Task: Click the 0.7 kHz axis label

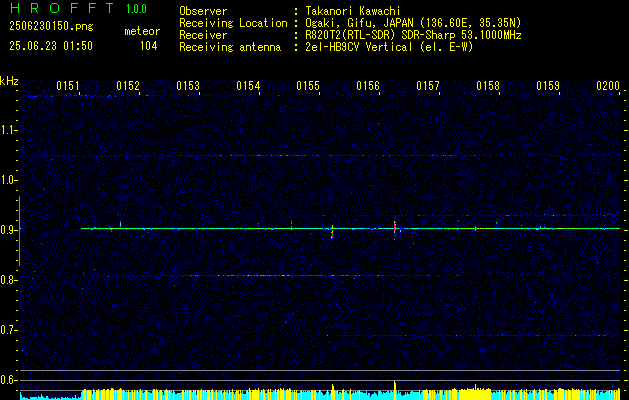Action: pyautogui.click(x=8, y=330)
